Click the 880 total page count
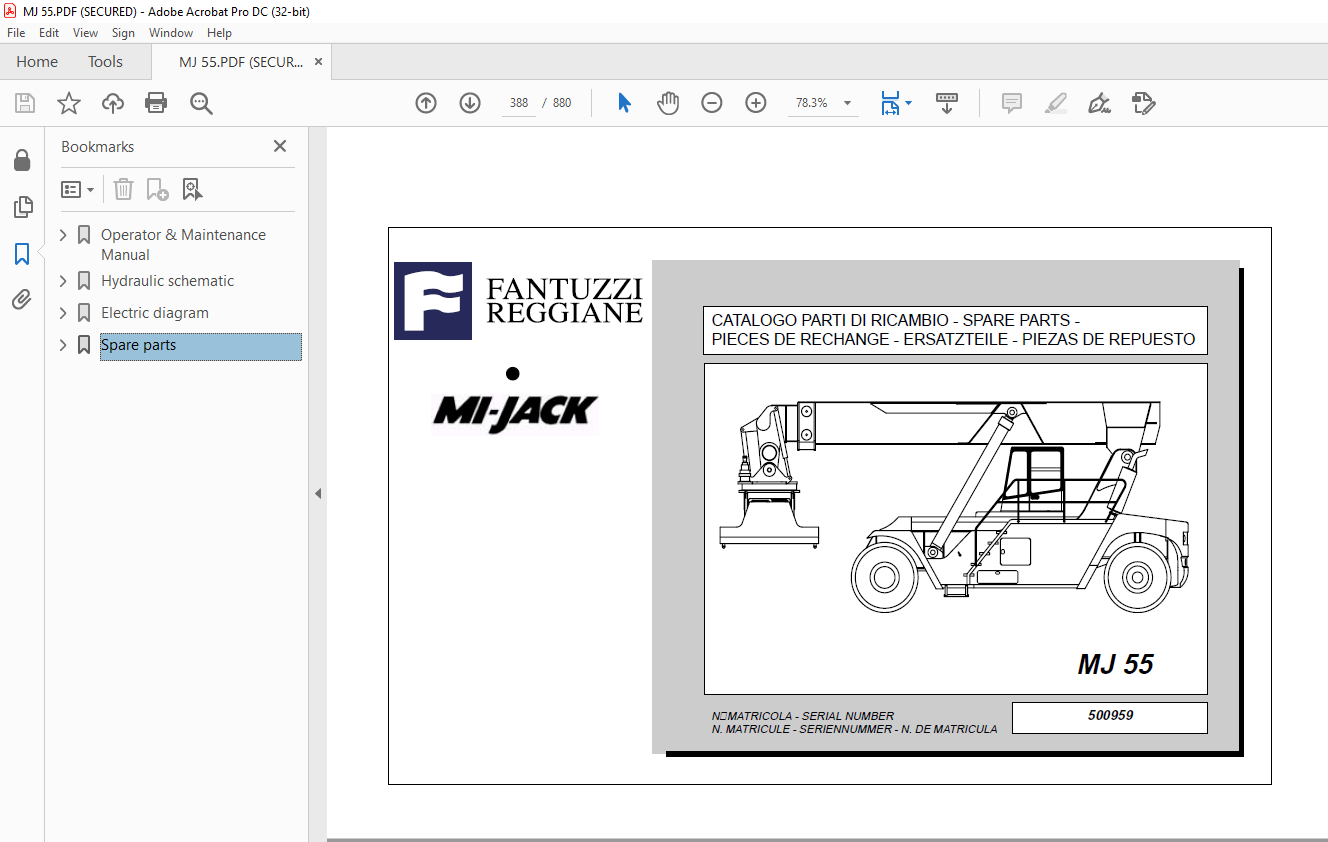The height and width of the screenshot is (842, 1328). (562, 103)
